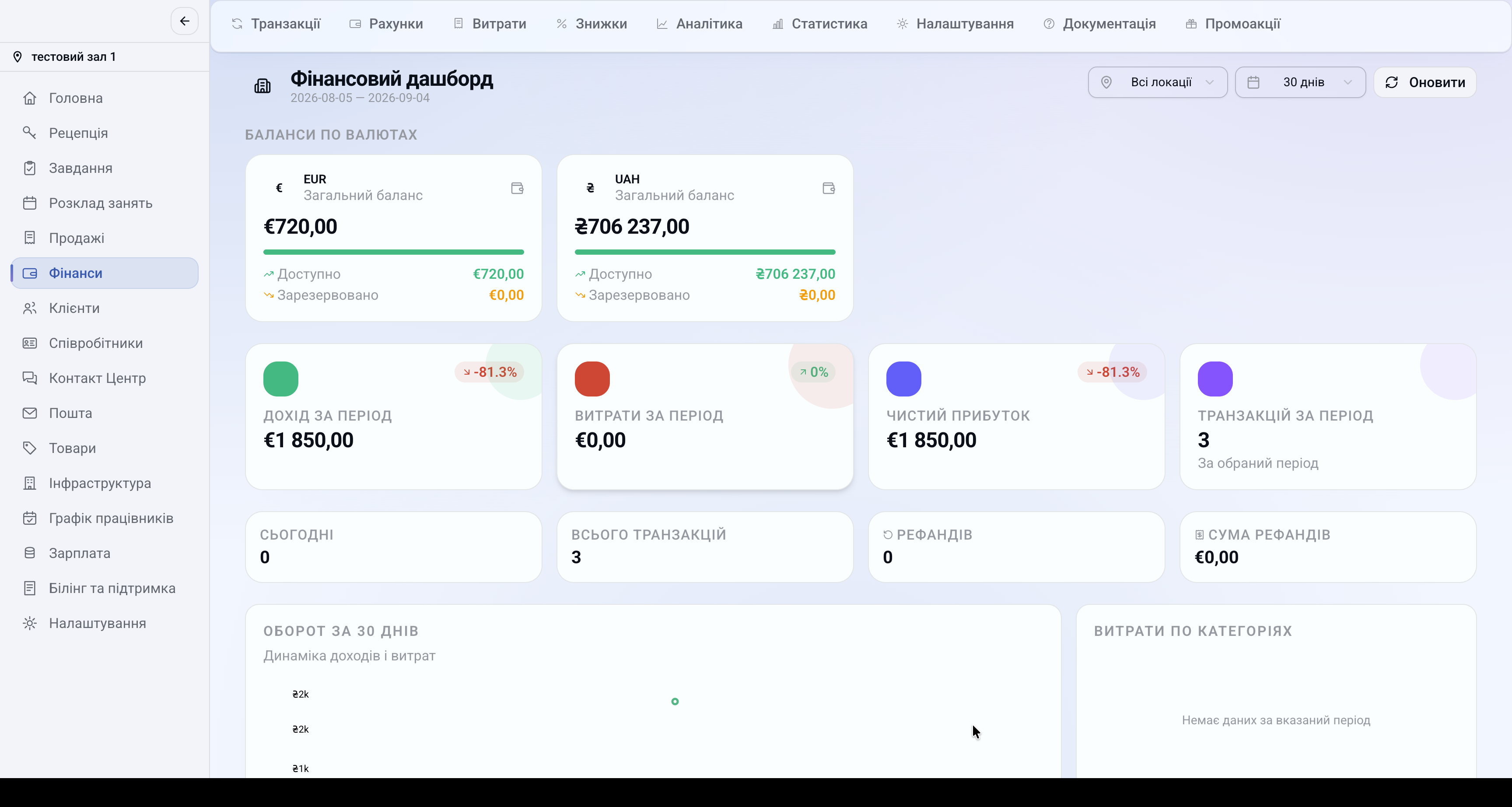Click the green data point on turnover chart
The width and height of the screenshot is (1512, 807).
pyautogui.click(x=675, y=701)
